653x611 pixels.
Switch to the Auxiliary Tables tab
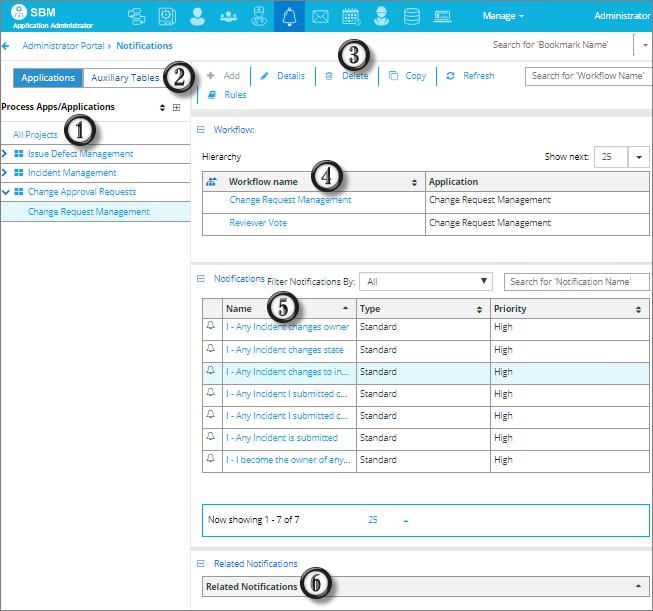coord(125,78)
